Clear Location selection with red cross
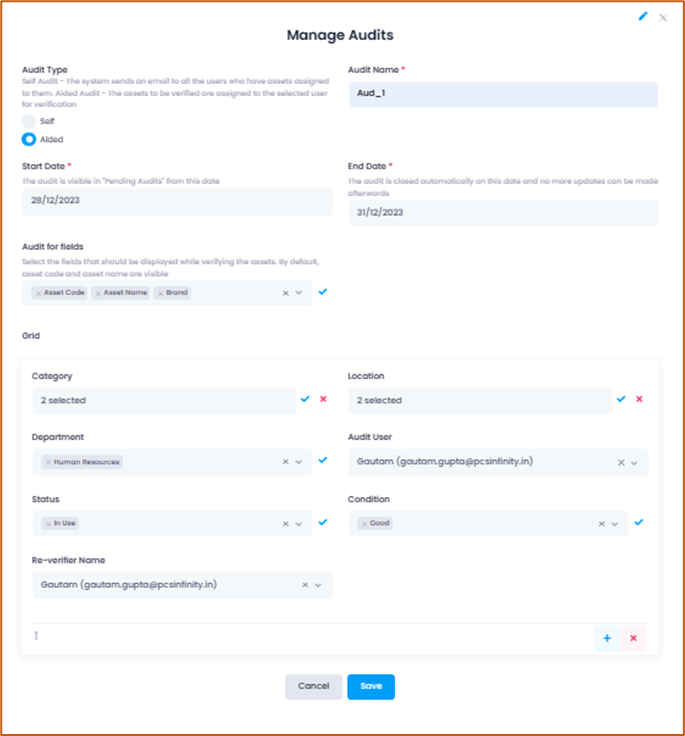685x736 pixels. 639,399
